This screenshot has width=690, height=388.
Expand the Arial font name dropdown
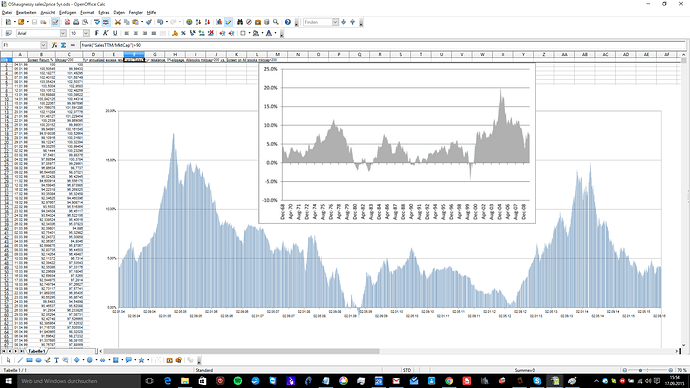click(63, 33)
